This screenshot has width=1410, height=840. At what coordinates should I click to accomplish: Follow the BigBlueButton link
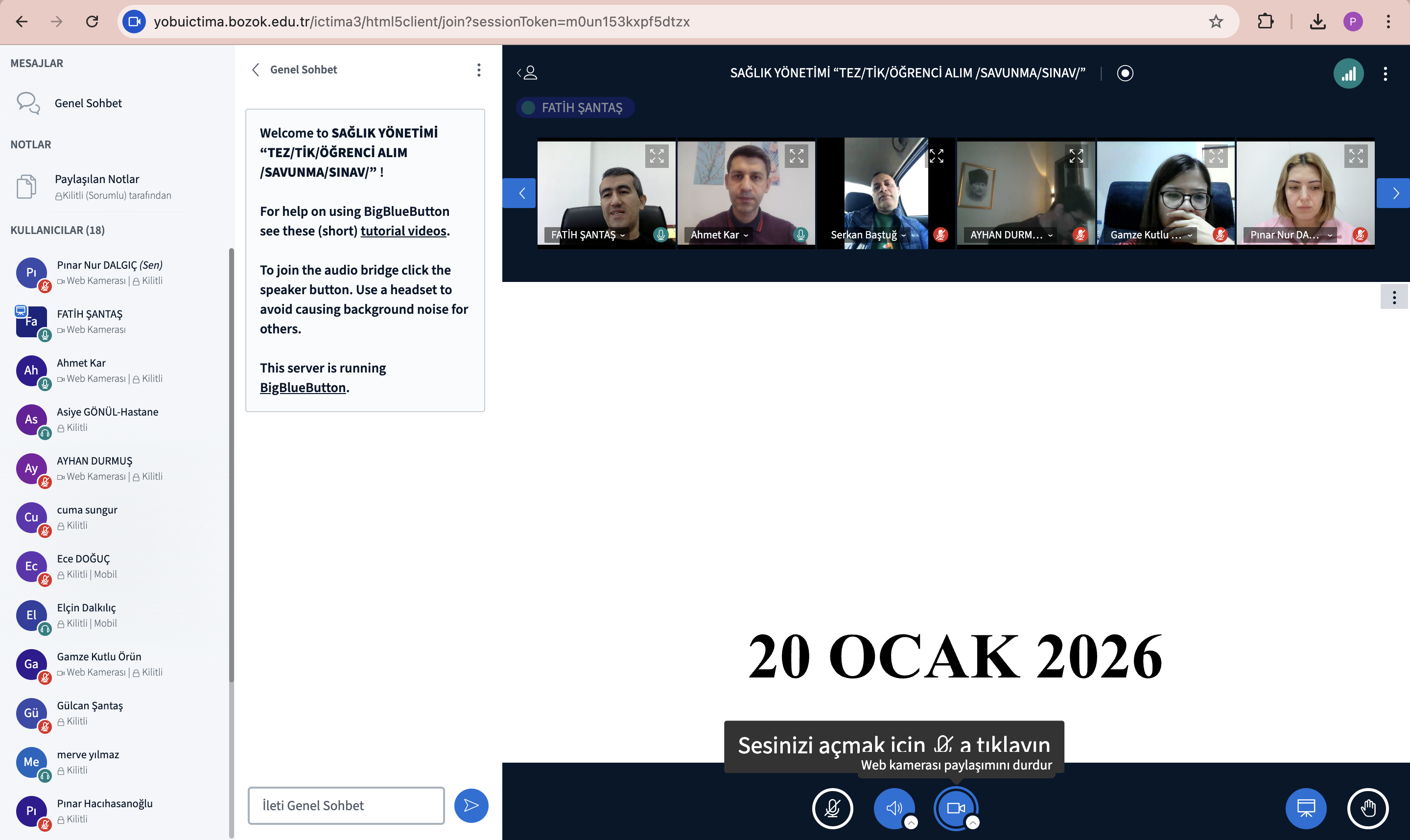point(302,387)
